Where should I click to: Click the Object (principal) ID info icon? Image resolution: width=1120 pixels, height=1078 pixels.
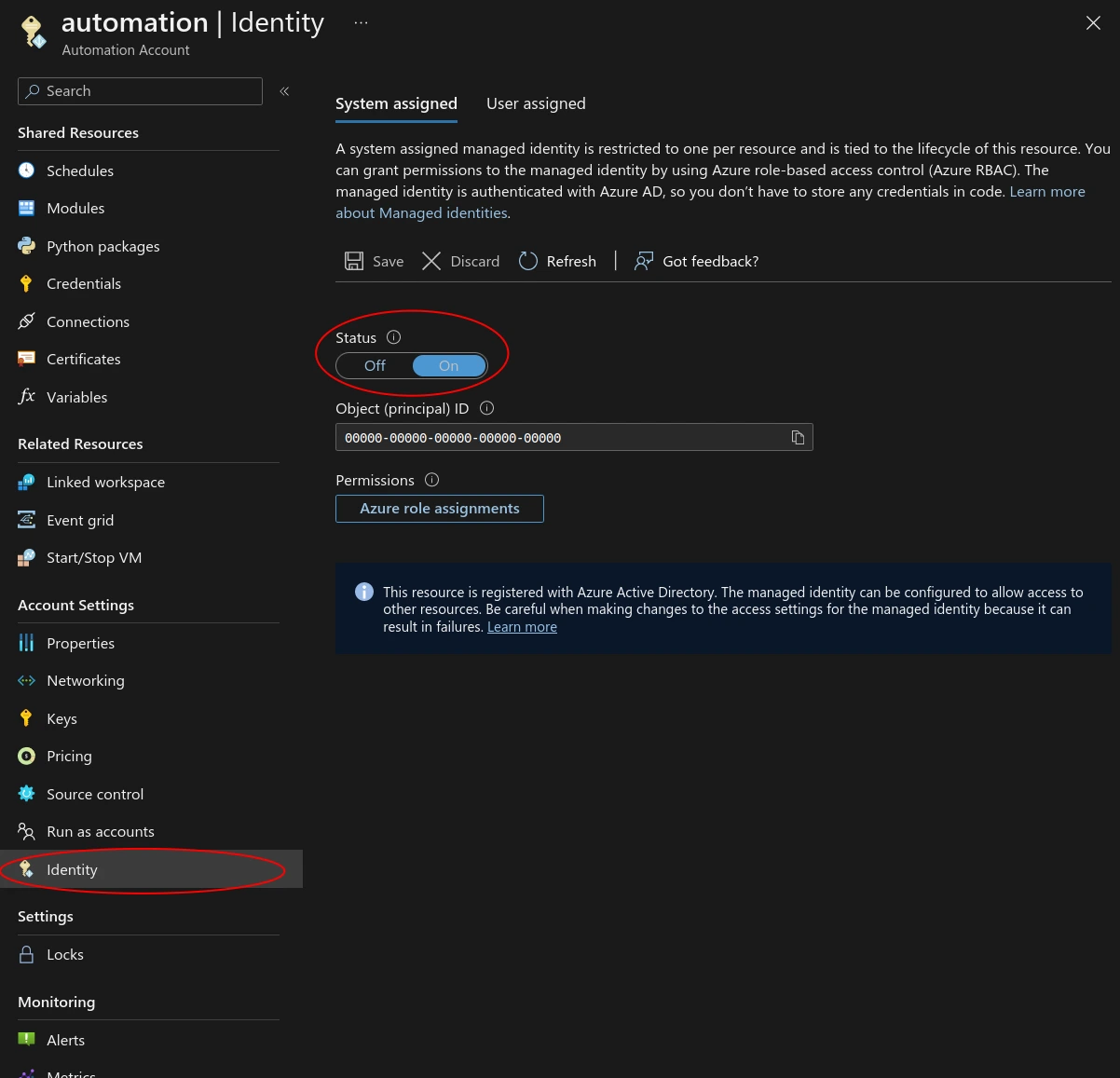(x=486, y=408)
